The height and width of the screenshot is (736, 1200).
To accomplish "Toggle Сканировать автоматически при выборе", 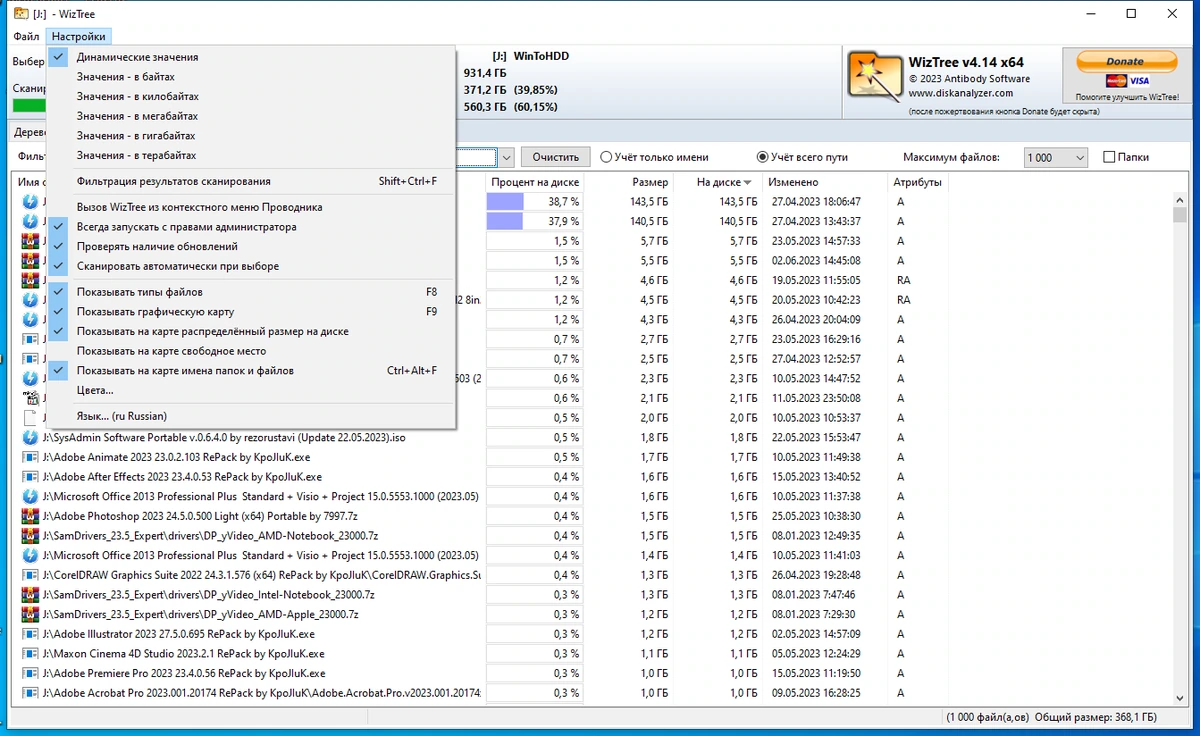I will (x=251, y=266).
